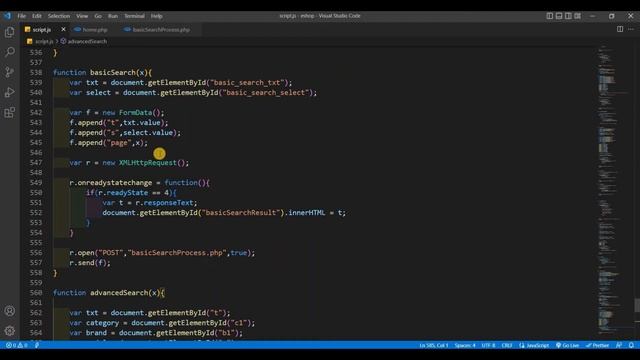The image size is (640, 360).
Task: Open the View menu
Action: click(82, 16)
